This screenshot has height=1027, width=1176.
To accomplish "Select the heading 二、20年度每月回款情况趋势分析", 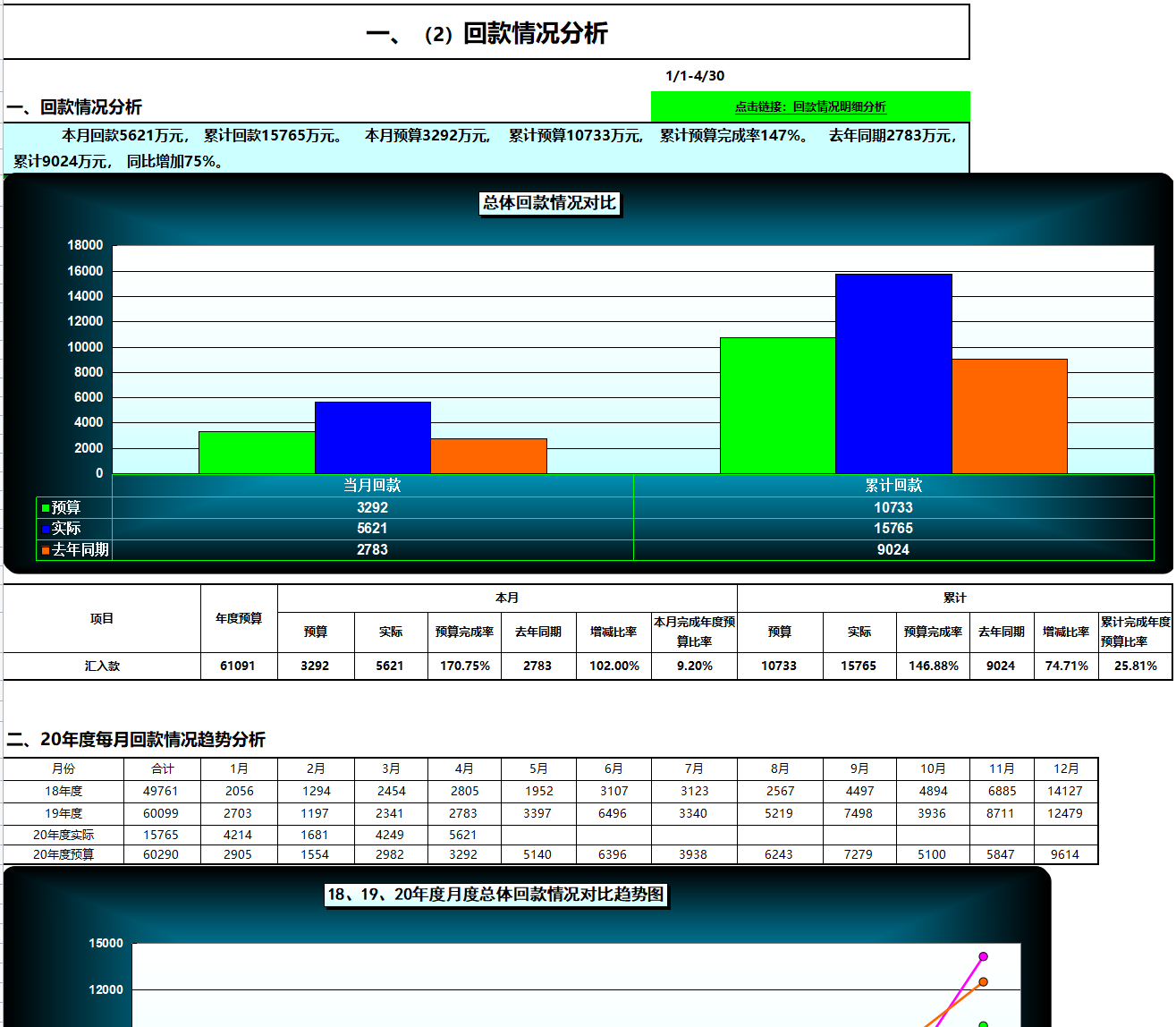I will (x=136, y=740).
